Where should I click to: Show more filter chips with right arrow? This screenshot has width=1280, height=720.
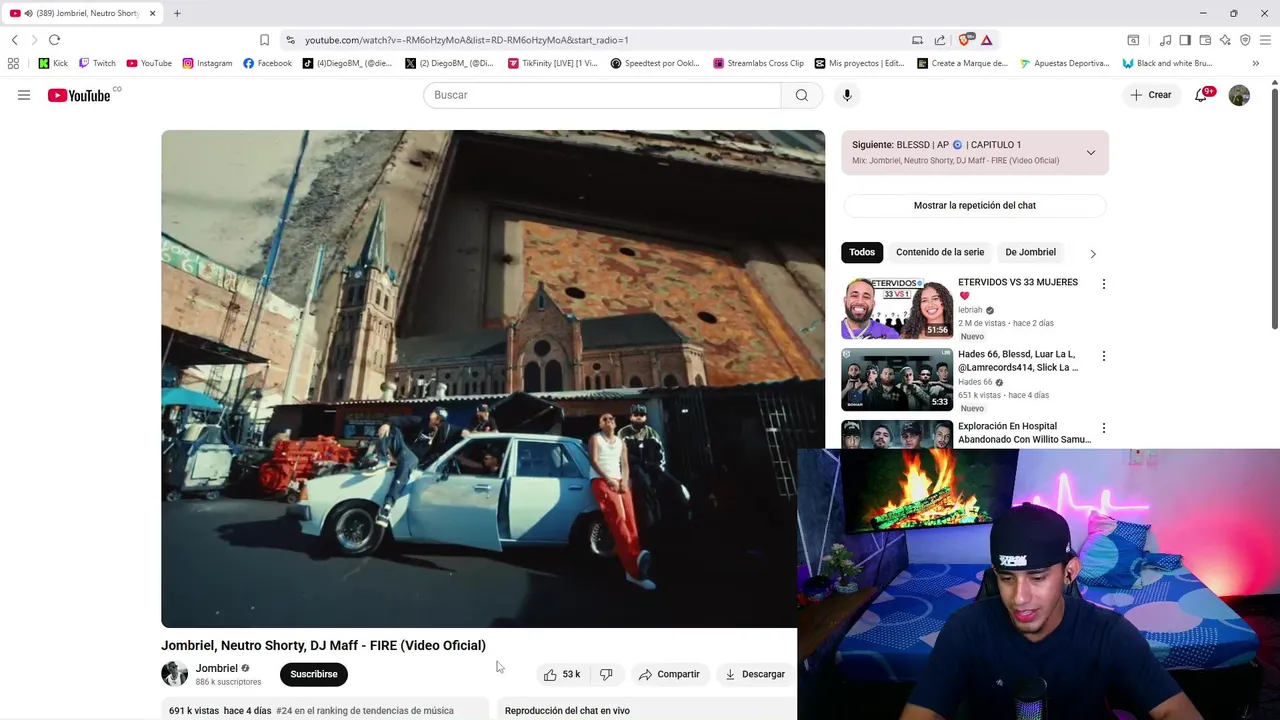1093,254
